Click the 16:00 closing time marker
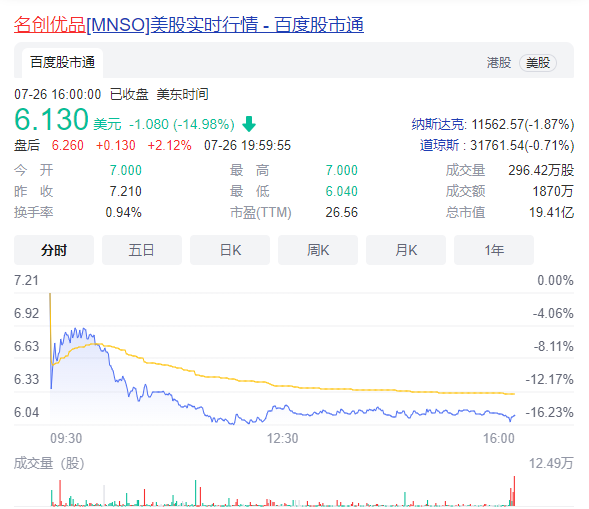 pyautogui.click(x=498, y=438)
